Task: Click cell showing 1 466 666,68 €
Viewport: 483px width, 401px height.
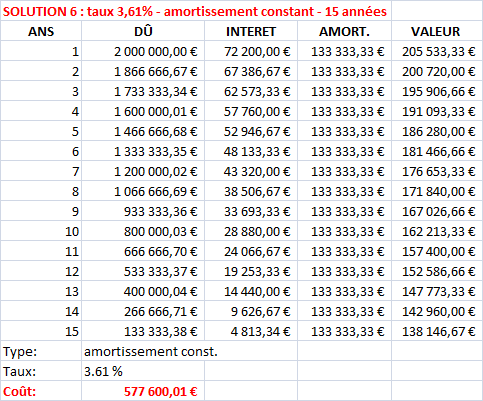Action: click(x=143, y=131)
